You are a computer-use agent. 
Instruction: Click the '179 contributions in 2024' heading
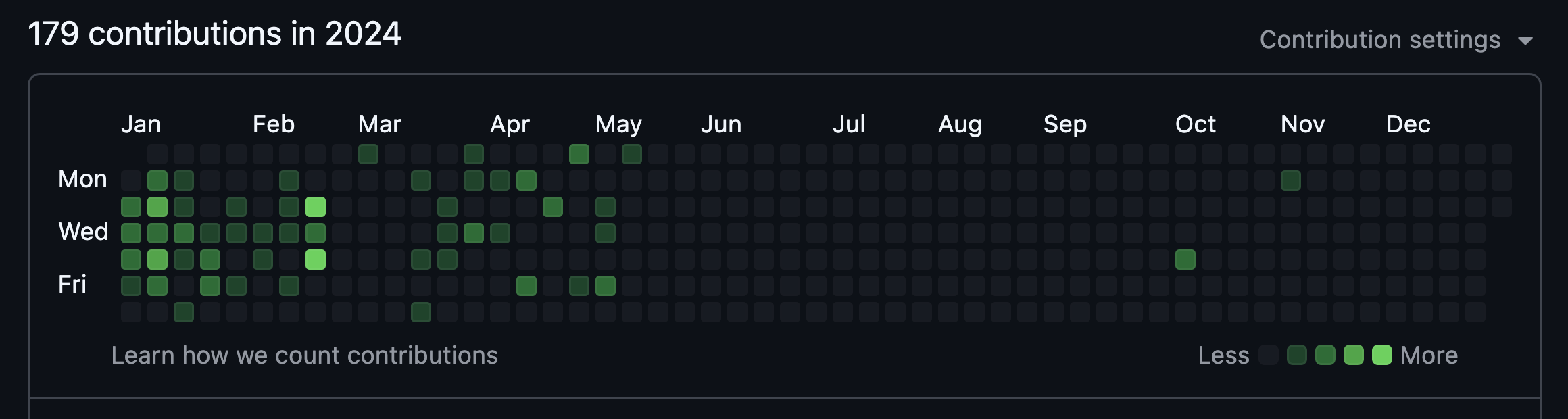pyautogui.click(x=214, y=34)
